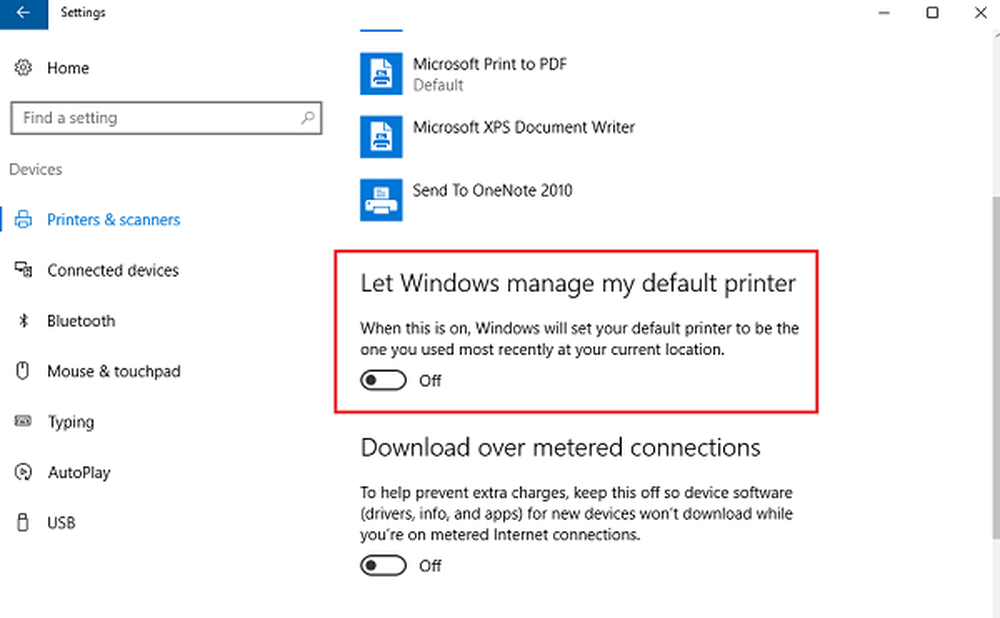Image resolution: width=1000 pixels, height=618 pixels.
Task: Toggle Let Windows manage my default printer
Action: point(384,381)
